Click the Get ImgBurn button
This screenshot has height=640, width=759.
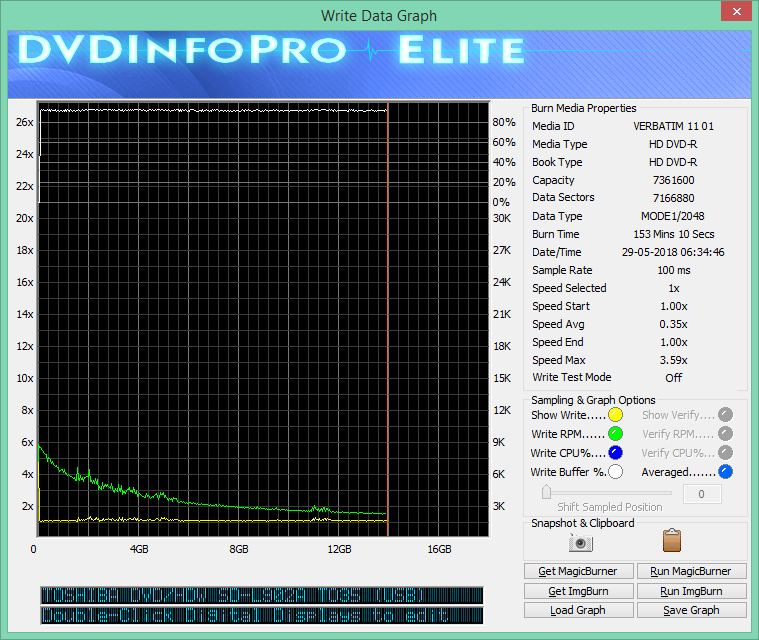[x=578, y=591]
